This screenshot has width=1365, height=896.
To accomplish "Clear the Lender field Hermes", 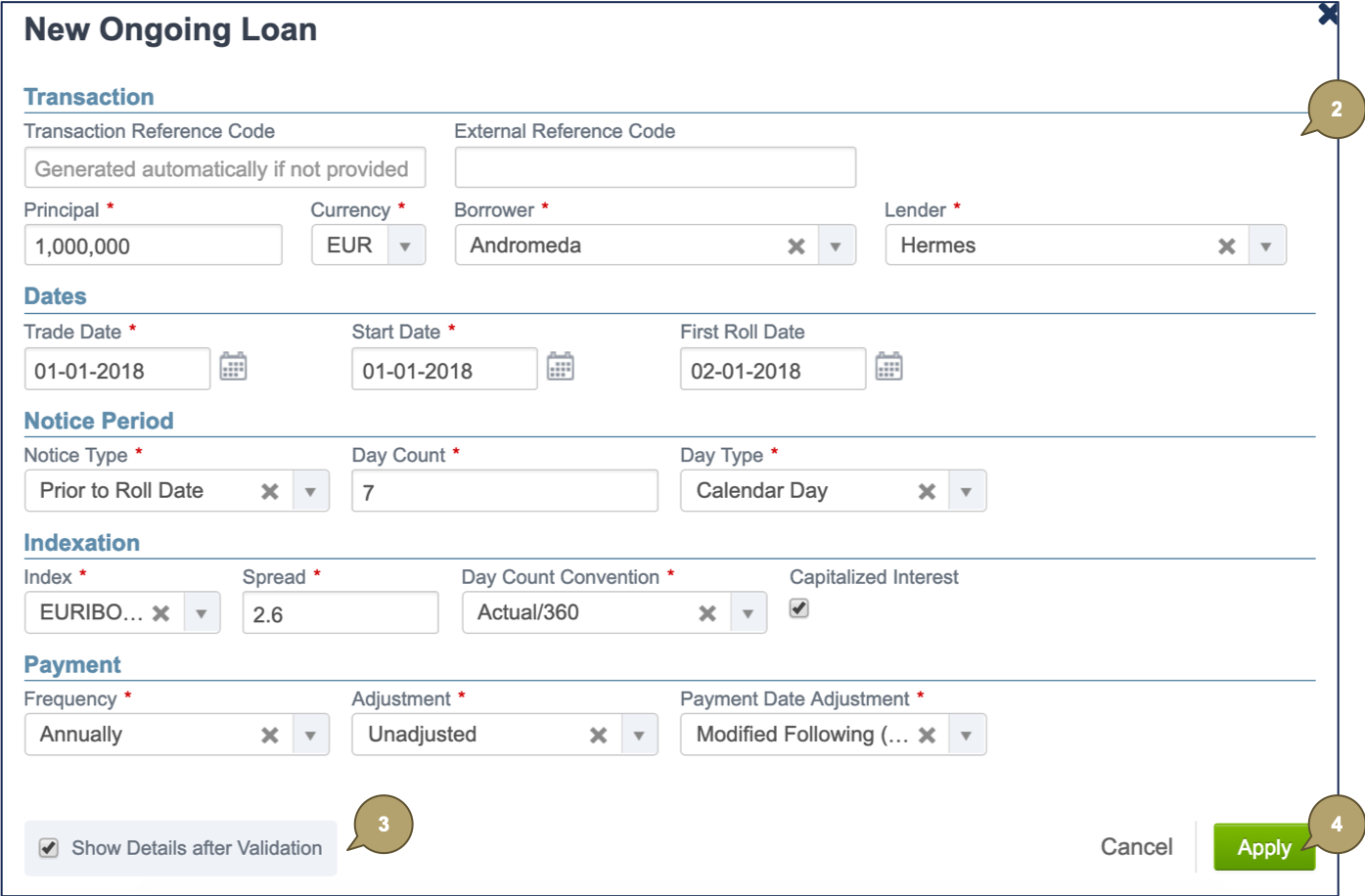I will click(1226, 246).
